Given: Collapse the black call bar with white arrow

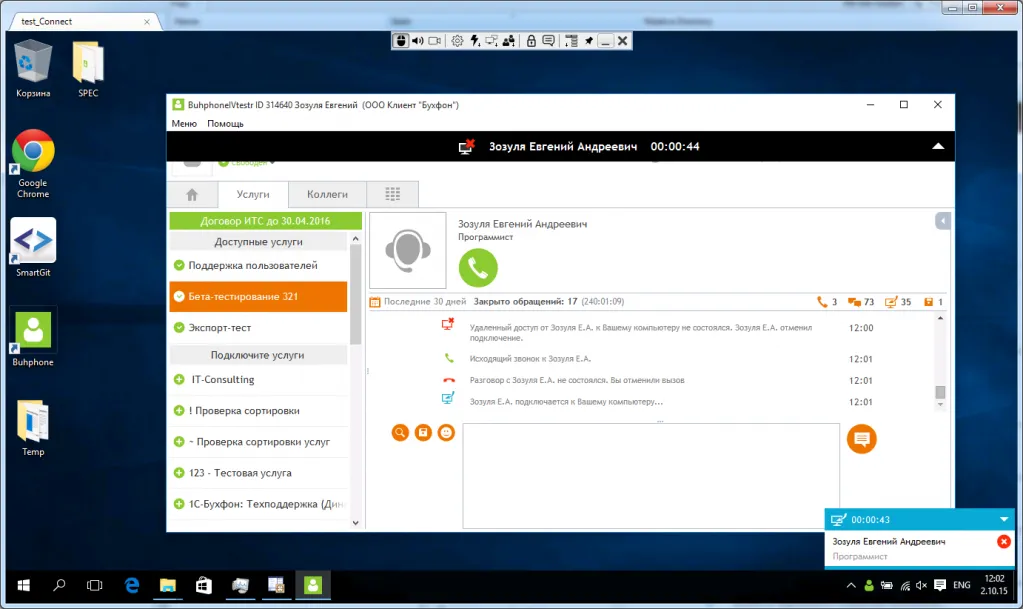Looking at the screenshot, I should click(x=937, y=146).
